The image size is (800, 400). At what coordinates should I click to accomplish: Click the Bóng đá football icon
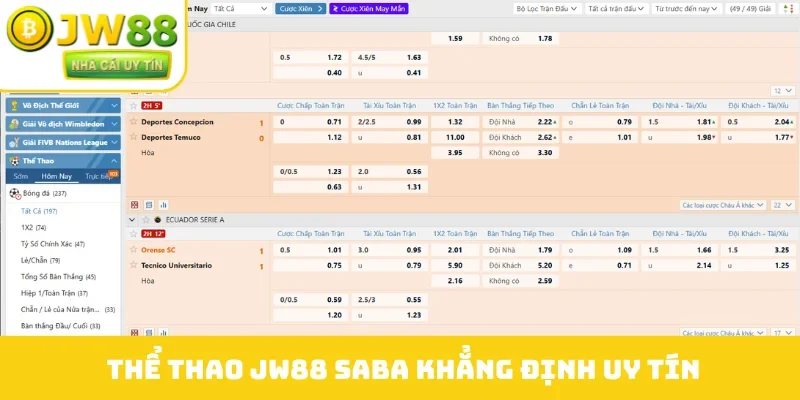14,193
